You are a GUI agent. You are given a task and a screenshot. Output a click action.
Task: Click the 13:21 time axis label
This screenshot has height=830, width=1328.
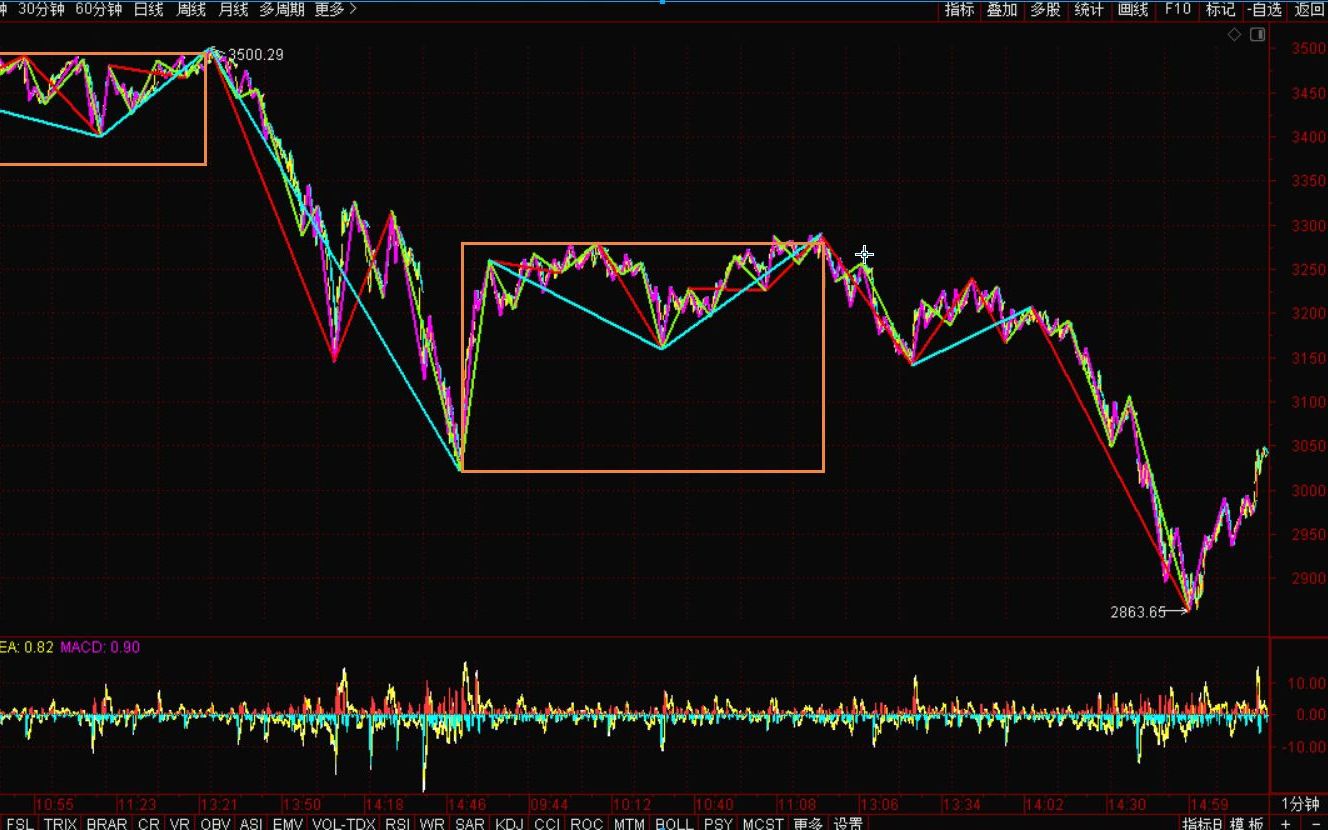pyautogui.click(x=219, y=804)
